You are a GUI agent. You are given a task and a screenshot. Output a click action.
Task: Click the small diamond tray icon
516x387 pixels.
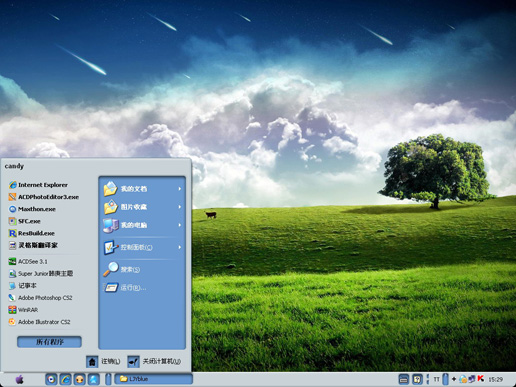coord(454,379)
